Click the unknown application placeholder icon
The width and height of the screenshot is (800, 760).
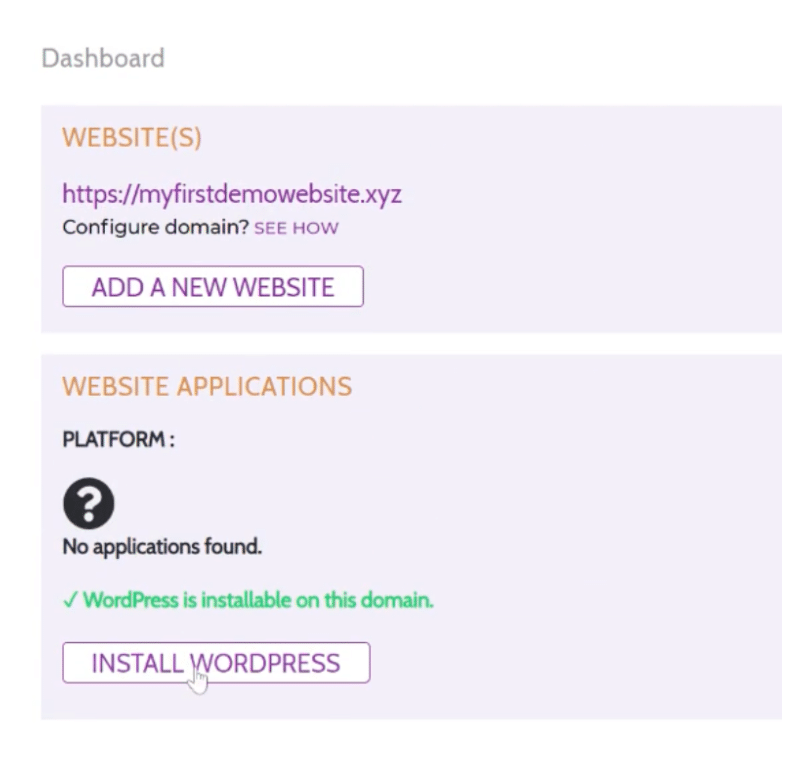[x=88, y=504]
